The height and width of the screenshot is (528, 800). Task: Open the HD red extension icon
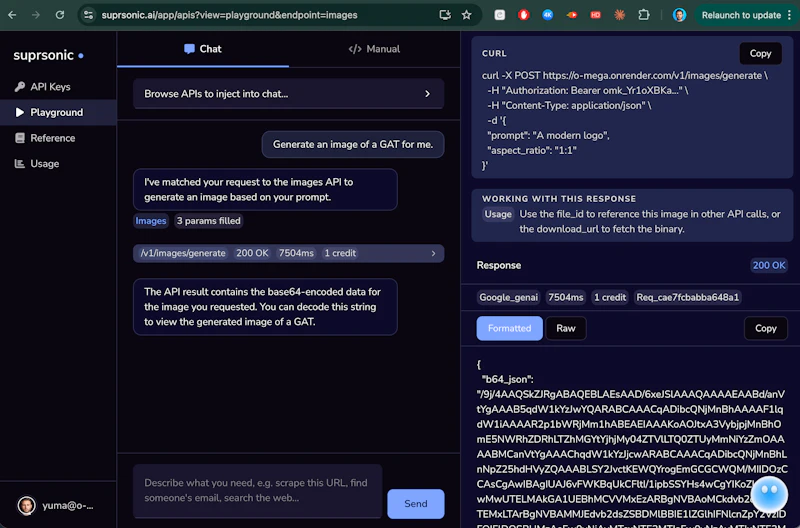595,15
